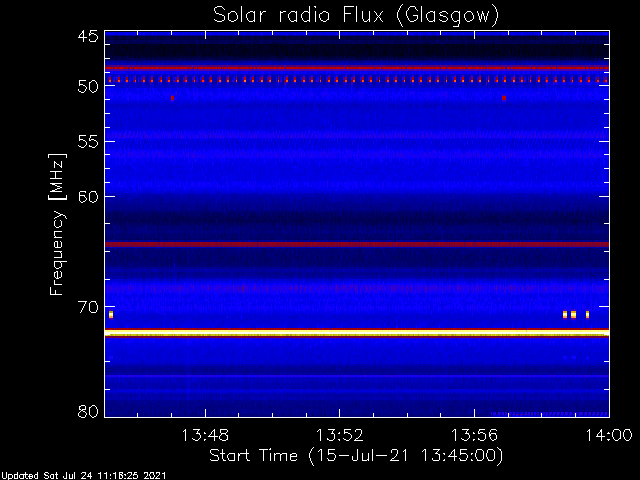Click the yellow burst near 70 MHz at plot start
640x480 pixels.
(111, 314)
